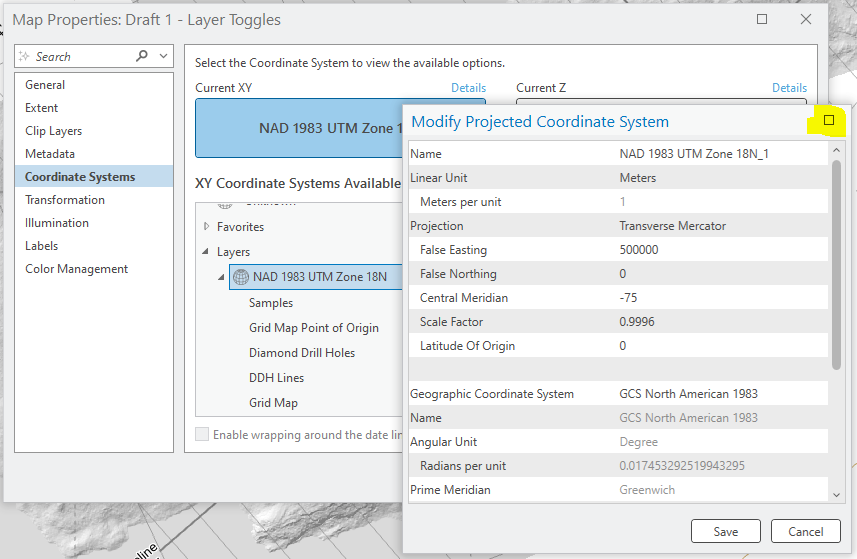
Task: Maximize the Map Properties window
Action: pos(762,19)
